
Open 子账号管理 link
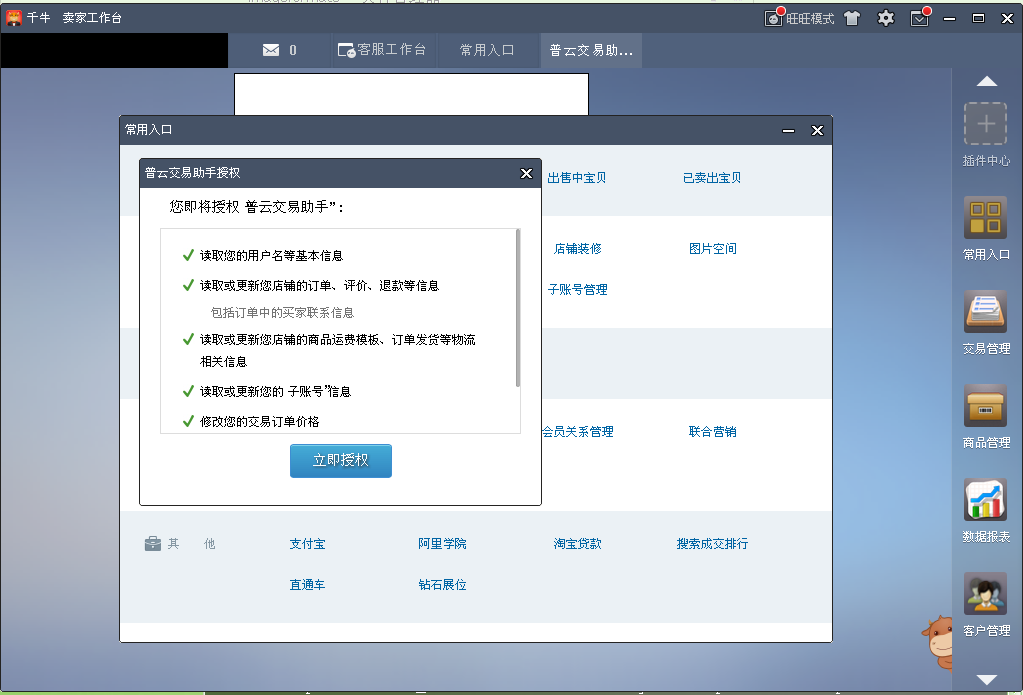[577, 290]
